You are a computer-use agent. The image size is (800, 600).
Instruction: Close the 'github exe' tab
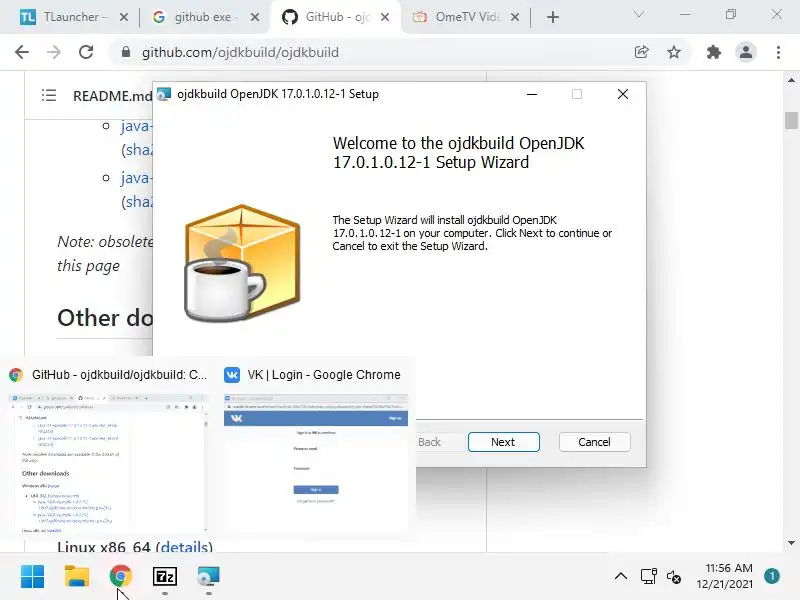click(255, 17)
